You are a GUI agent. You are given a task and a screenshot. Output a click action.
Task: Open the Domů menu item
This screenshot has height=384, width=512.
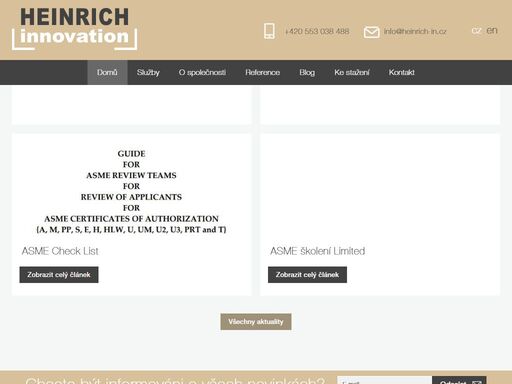[x=107, y=72]
